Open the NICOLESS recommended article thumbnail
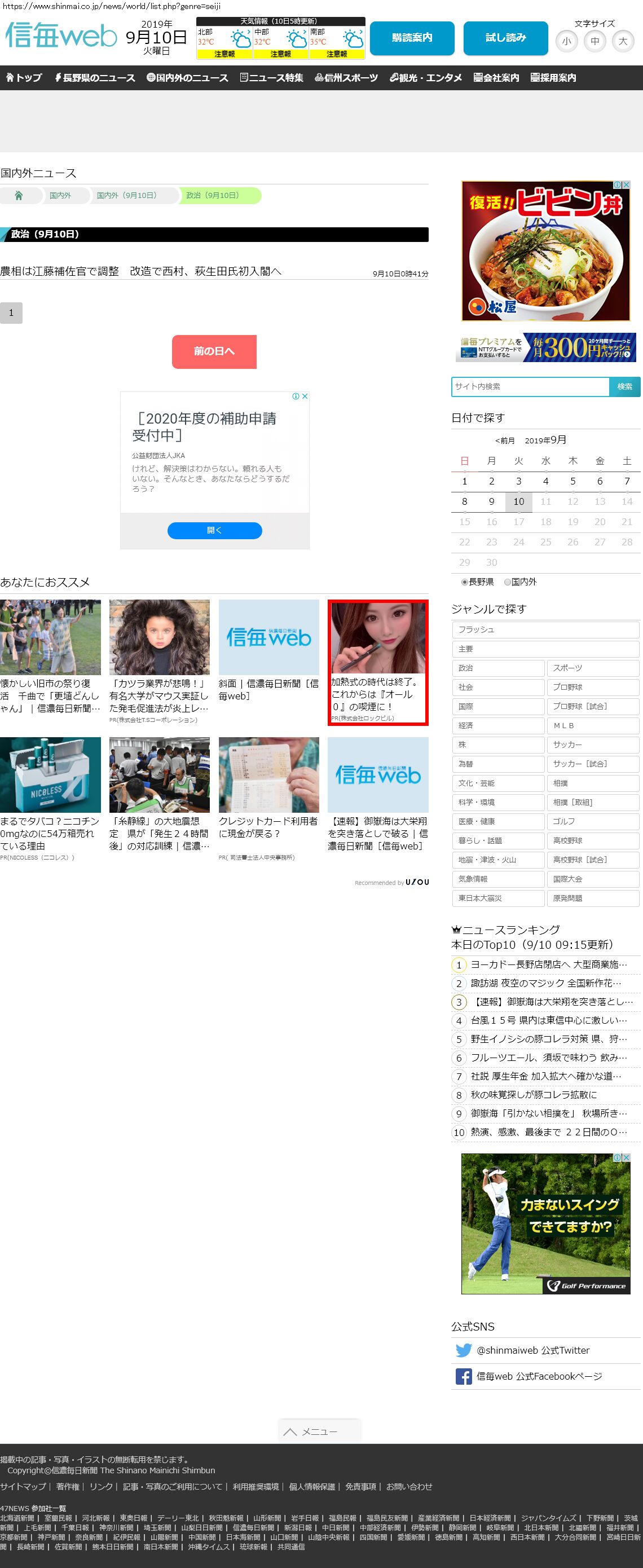This screenshot has width=643, height=1568. click(51, 774)
